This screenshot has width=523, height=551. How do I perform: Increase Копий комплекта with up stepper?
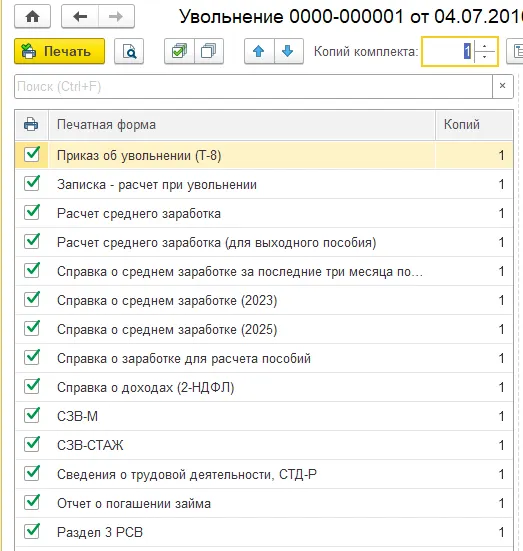(485, 46)
